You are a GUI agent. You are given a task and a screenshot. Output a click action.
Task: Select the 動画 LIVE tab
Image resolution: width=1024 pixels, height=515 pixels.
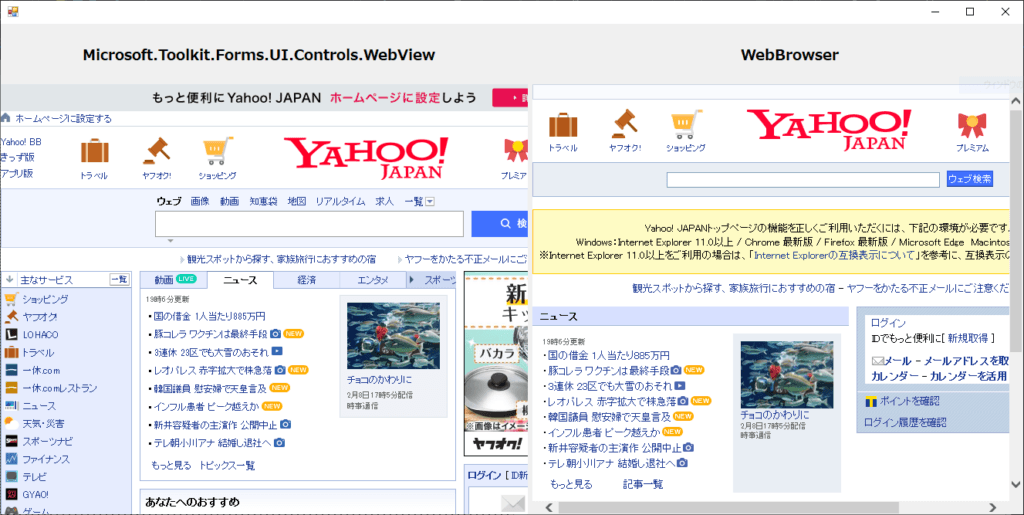pos(174,279)
